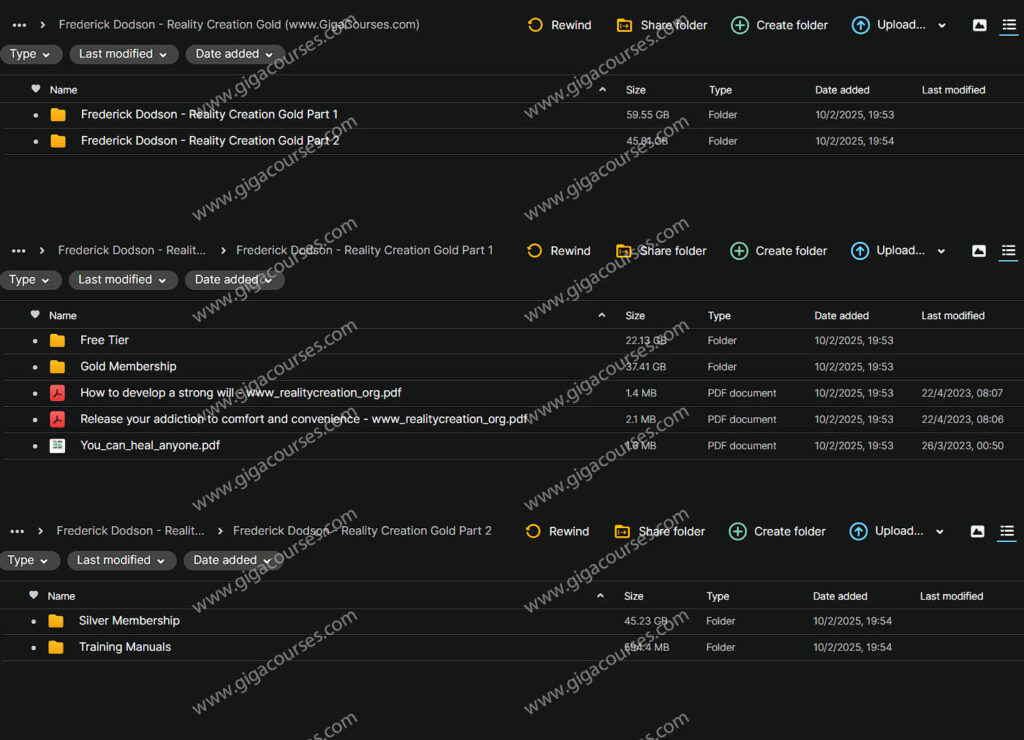This screenshot has width=1024, height=740.
Task: Click Share folder icon in the Part 2 toolbar
Action: 622,531
